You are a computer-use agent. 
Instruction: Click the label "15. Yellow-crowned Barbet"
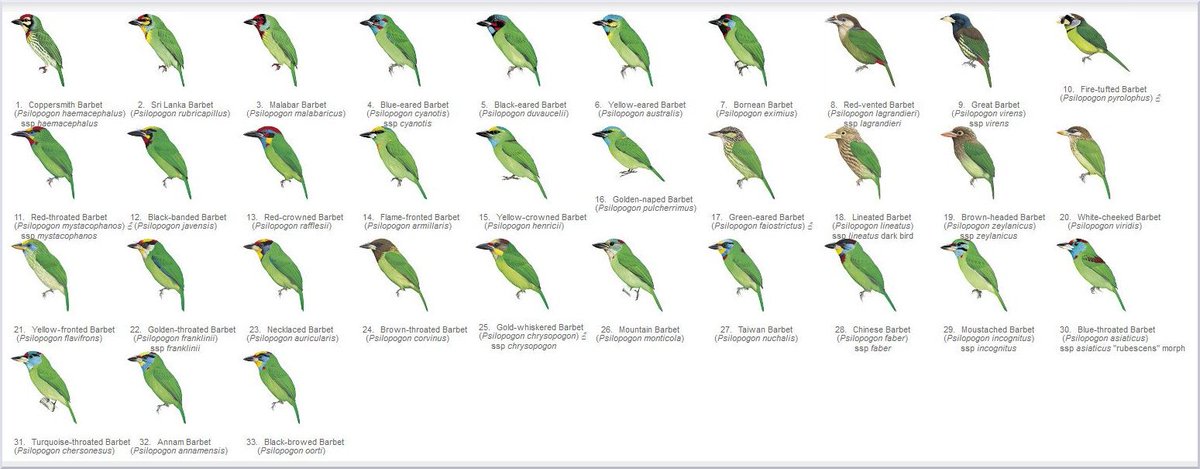532,217
